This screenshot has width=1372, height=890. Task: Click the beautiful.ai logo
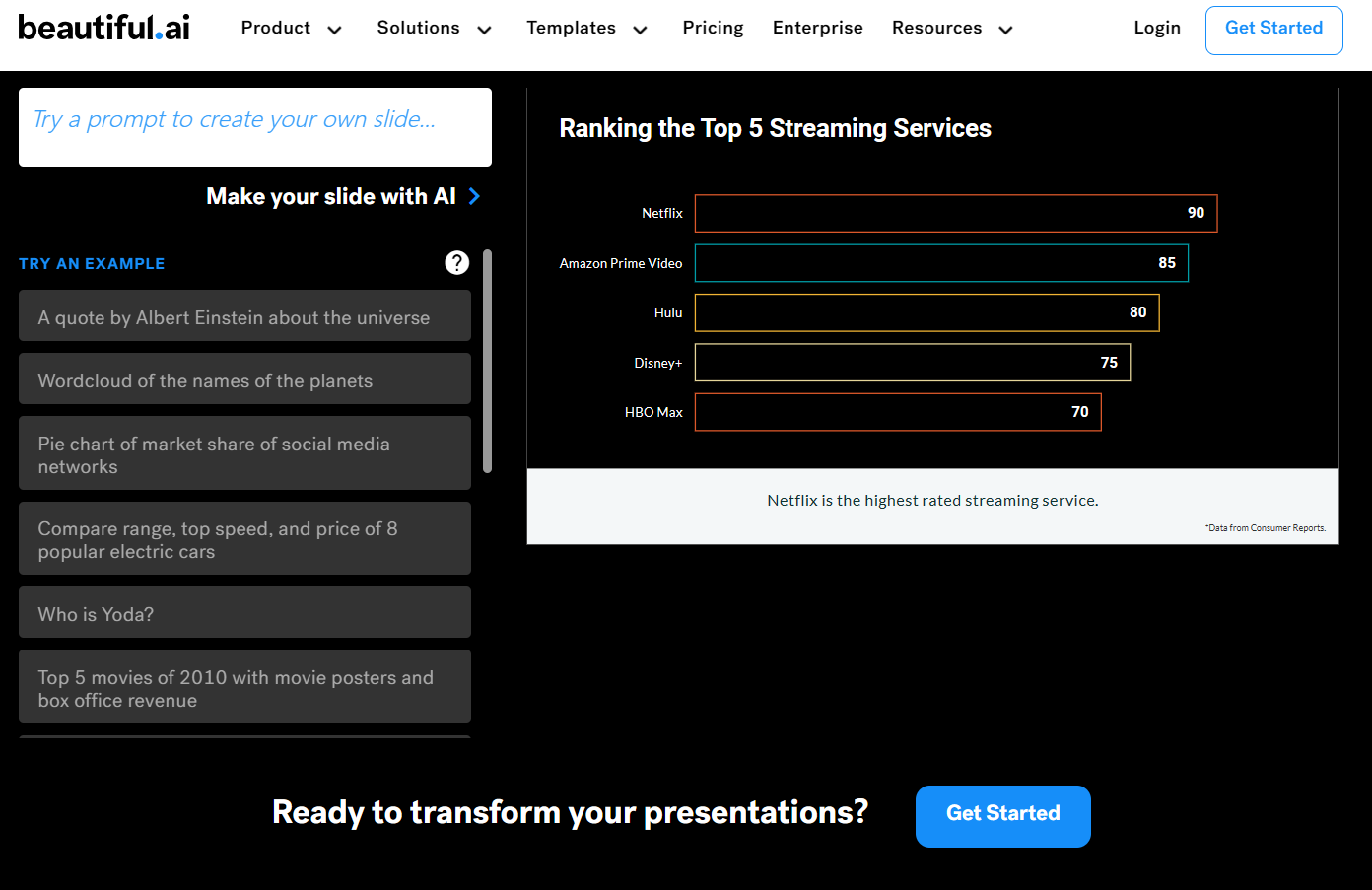point(103,28)
